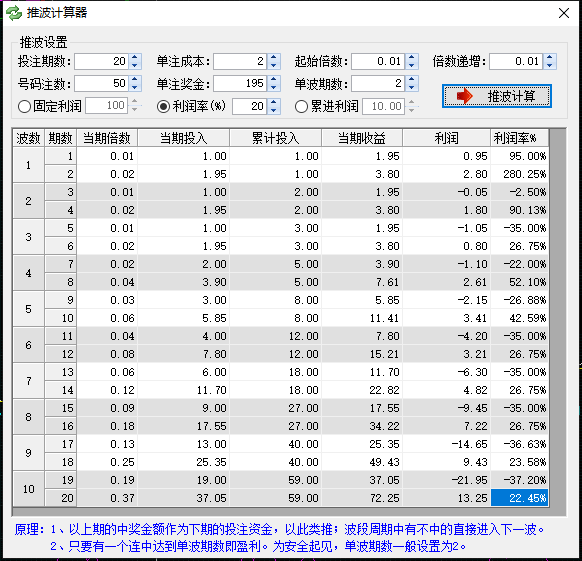582x561 pixels.
Task: Close the 推波计算器 window
Action: [564, 13]
